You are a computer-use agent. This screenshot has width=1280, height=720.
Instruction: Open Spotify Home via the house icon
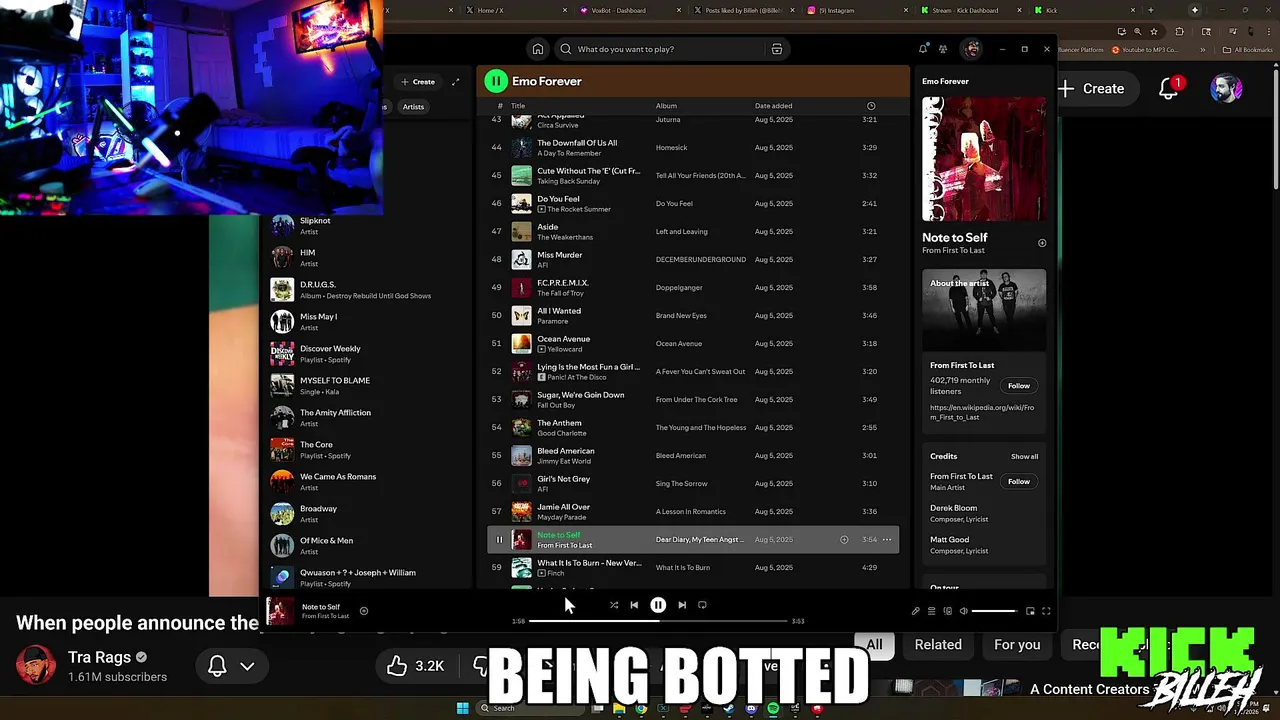click(538, 49)
